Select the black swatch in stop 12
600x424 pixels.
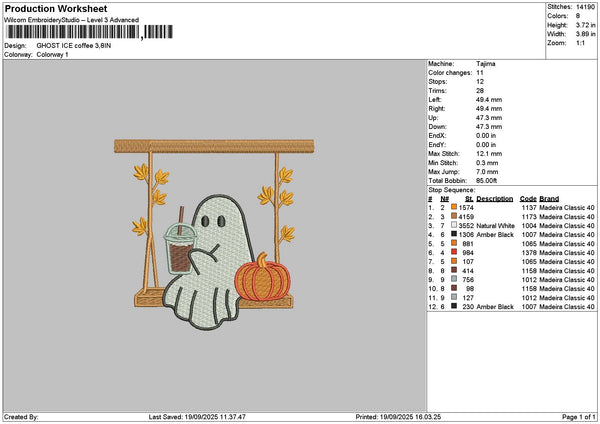(454, 306)
